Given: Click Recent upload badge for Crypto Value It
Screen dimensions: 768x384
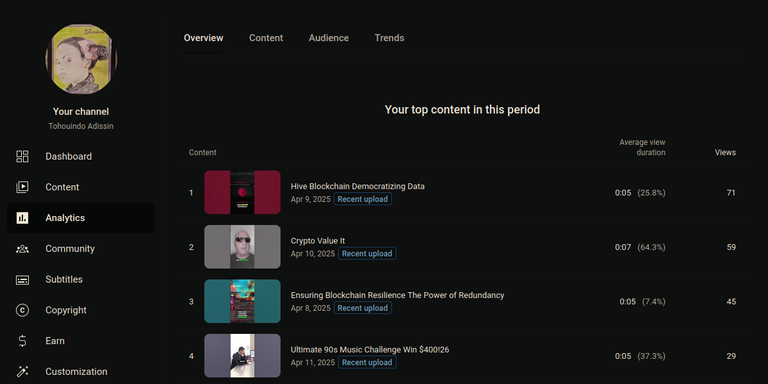Looking at the screenshot, I should tap(367, 254).
